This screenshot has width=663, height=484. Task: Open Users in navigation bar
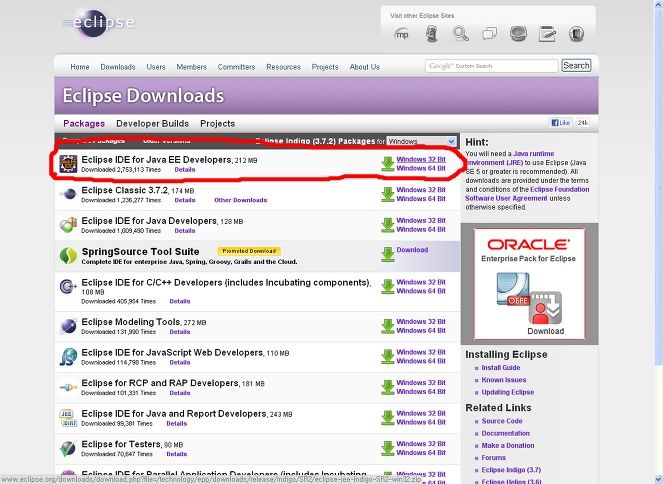click(156, 67)
